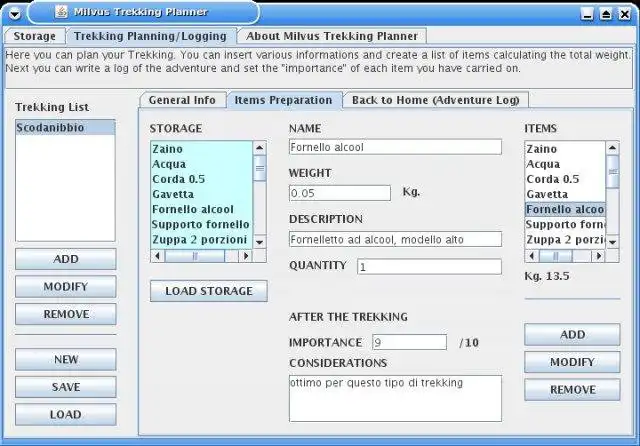Viewport: 640px width, 446px height.
Task: Click the QUANTITY input field
Action: [429, 267]
